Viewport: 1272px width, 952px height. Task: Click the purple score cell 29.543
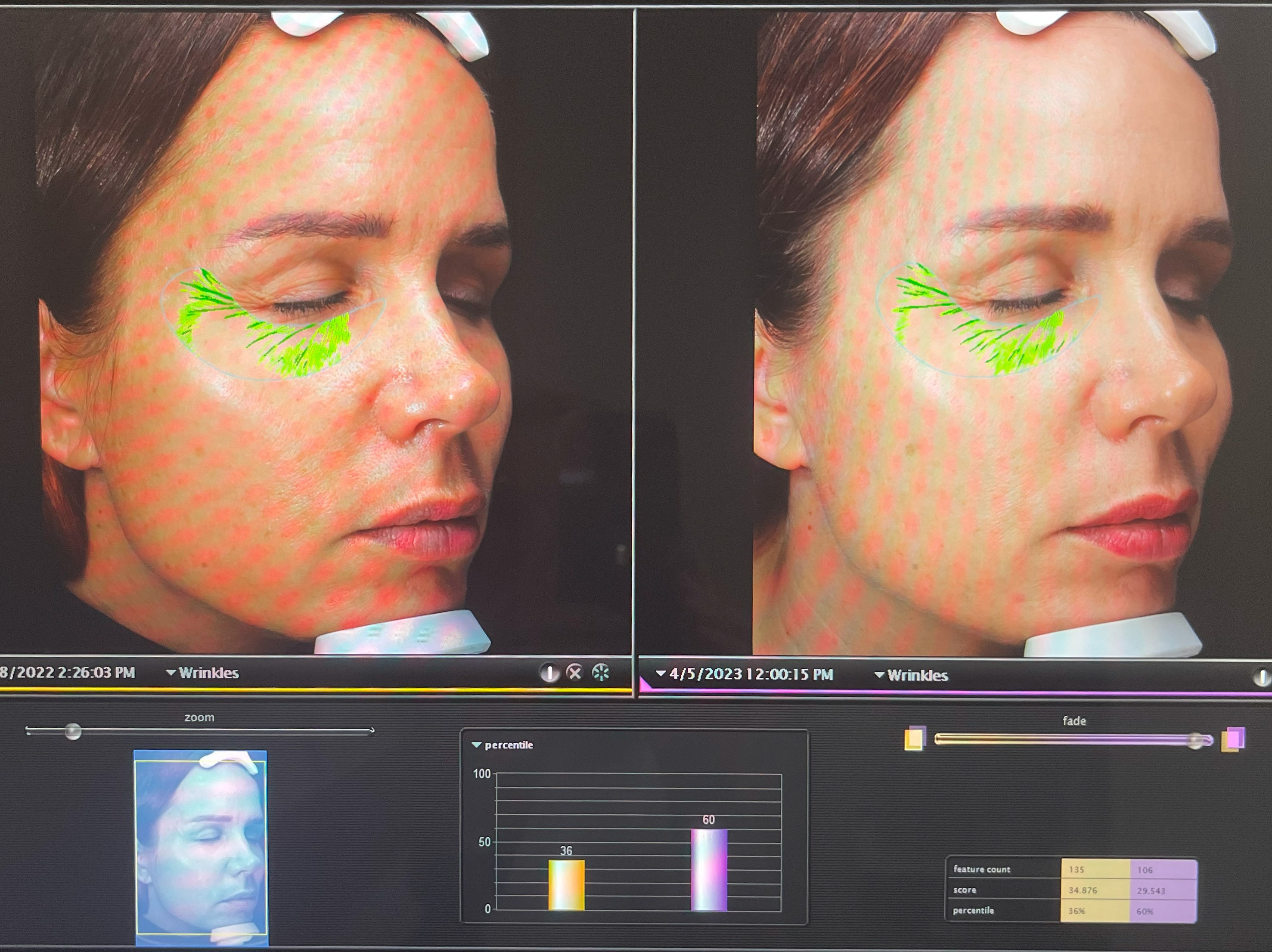[1163, 890]
